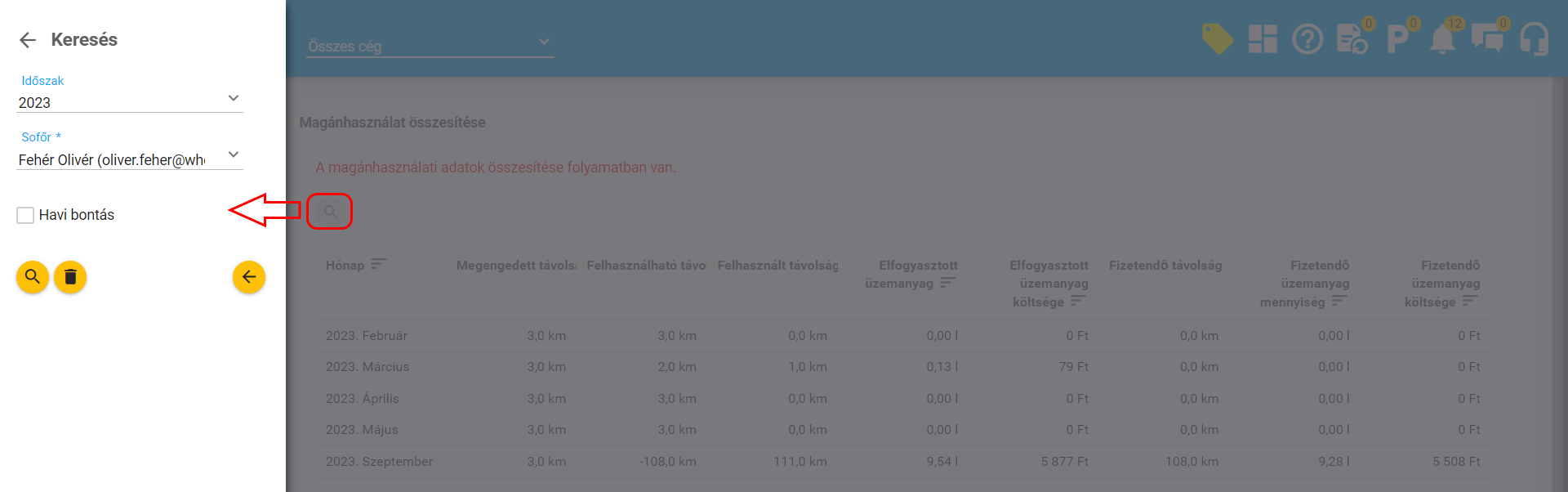Click the yellow back arrow button

(x=248, y=277)
